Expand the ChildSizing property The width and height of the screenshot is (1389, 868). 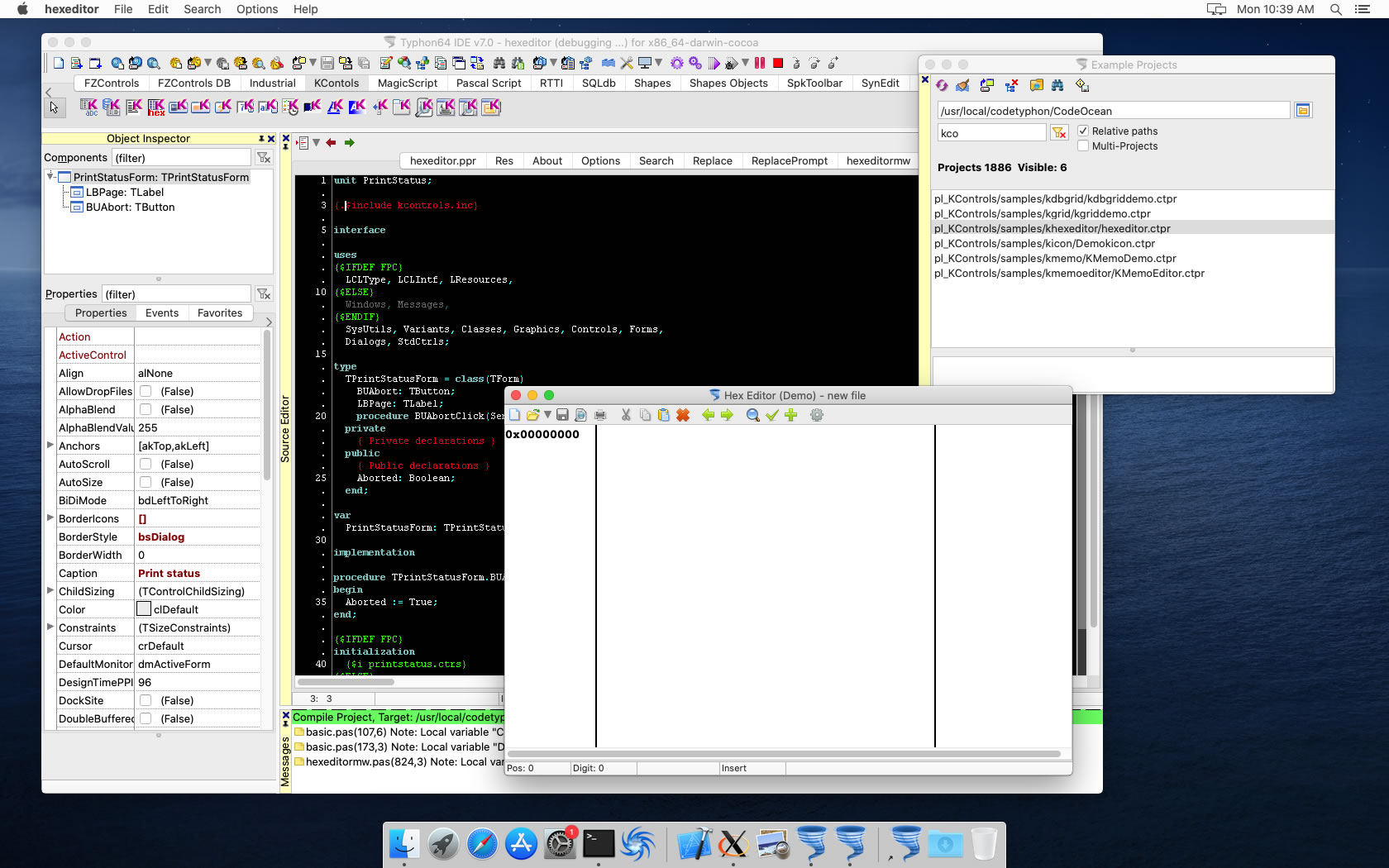50,590
